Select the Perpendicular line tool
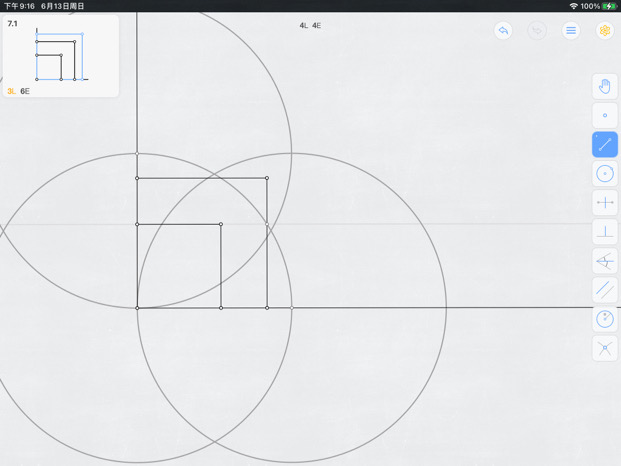 [x=605, y=232]
